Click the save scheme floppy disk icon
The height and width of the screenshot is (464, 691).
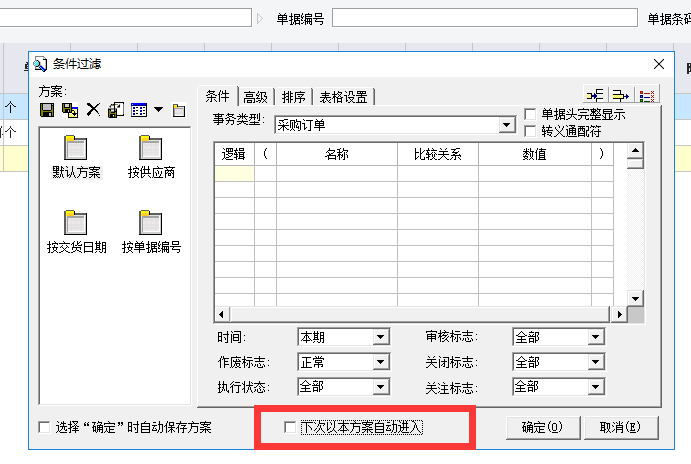(x=47, y=110)
